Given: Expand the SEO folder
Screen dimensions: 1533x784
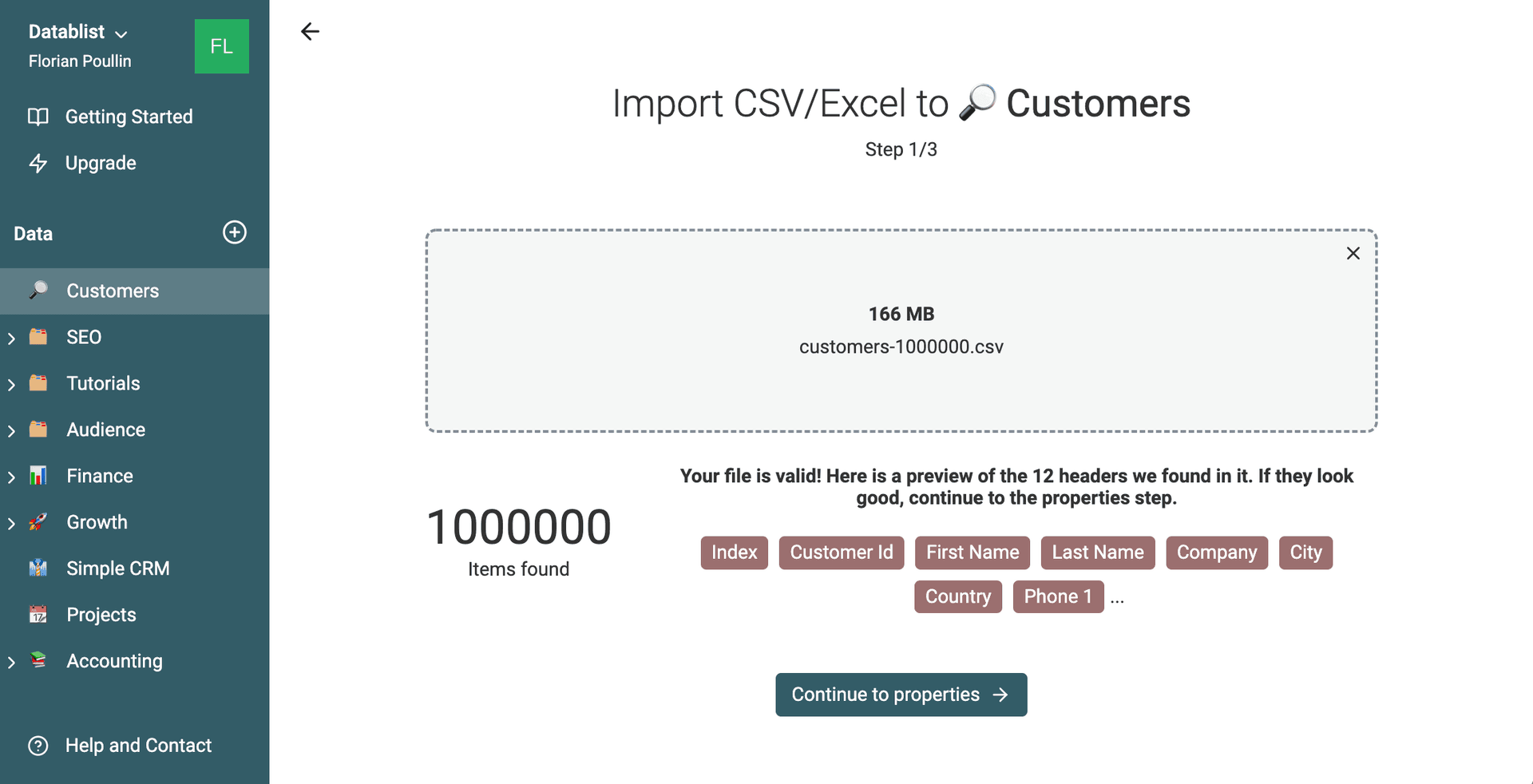Looking at the screenshot, I should pos(11,337).
